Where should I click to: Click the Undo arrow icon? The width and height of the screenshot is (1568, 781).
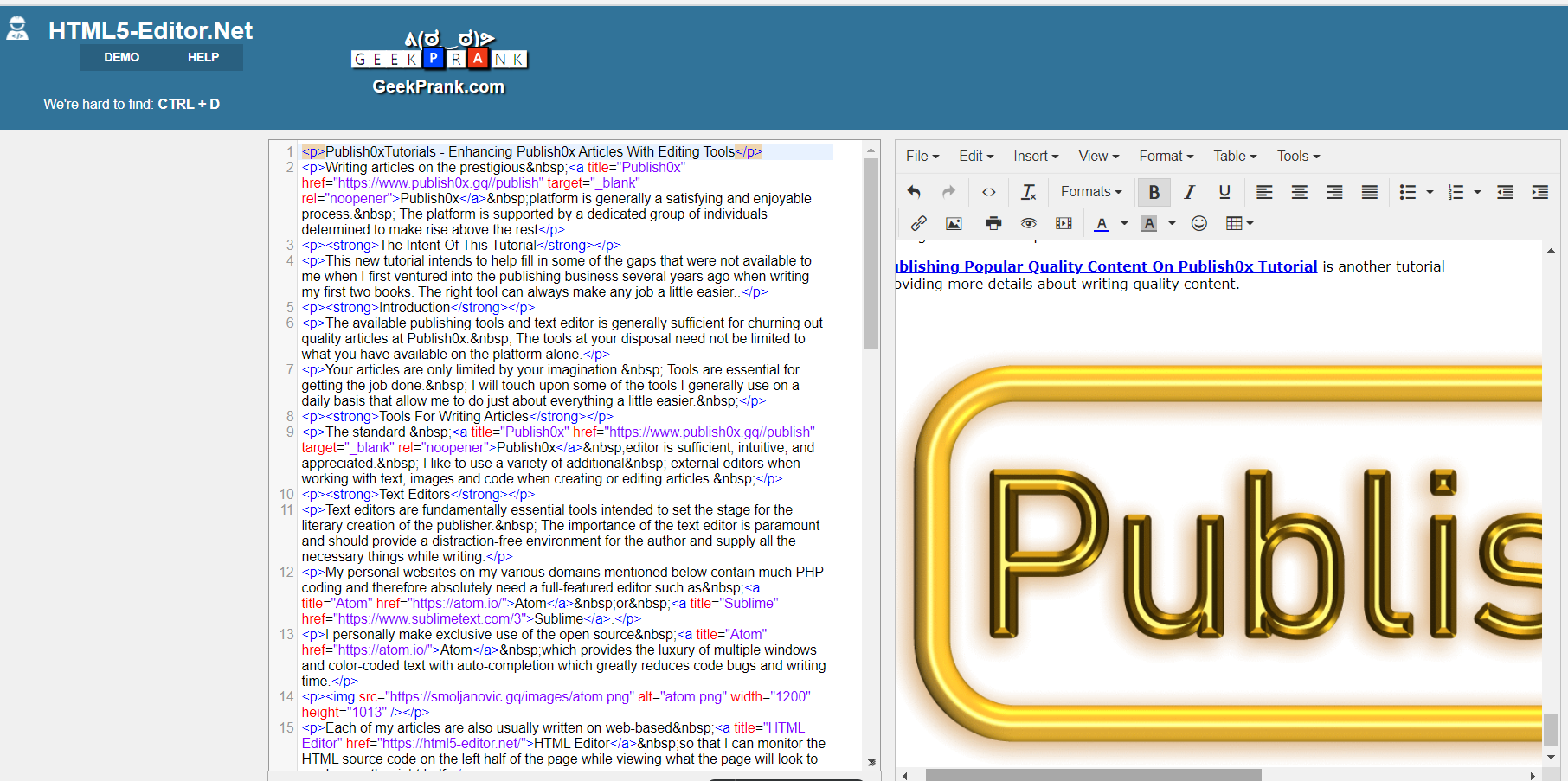click(913, 191)
